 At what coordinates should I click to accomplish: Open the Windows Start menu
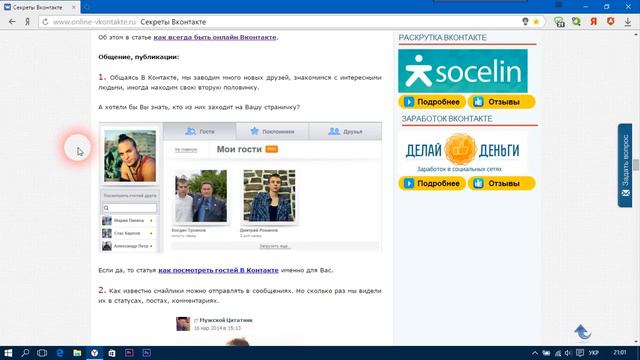coord(8,353)
